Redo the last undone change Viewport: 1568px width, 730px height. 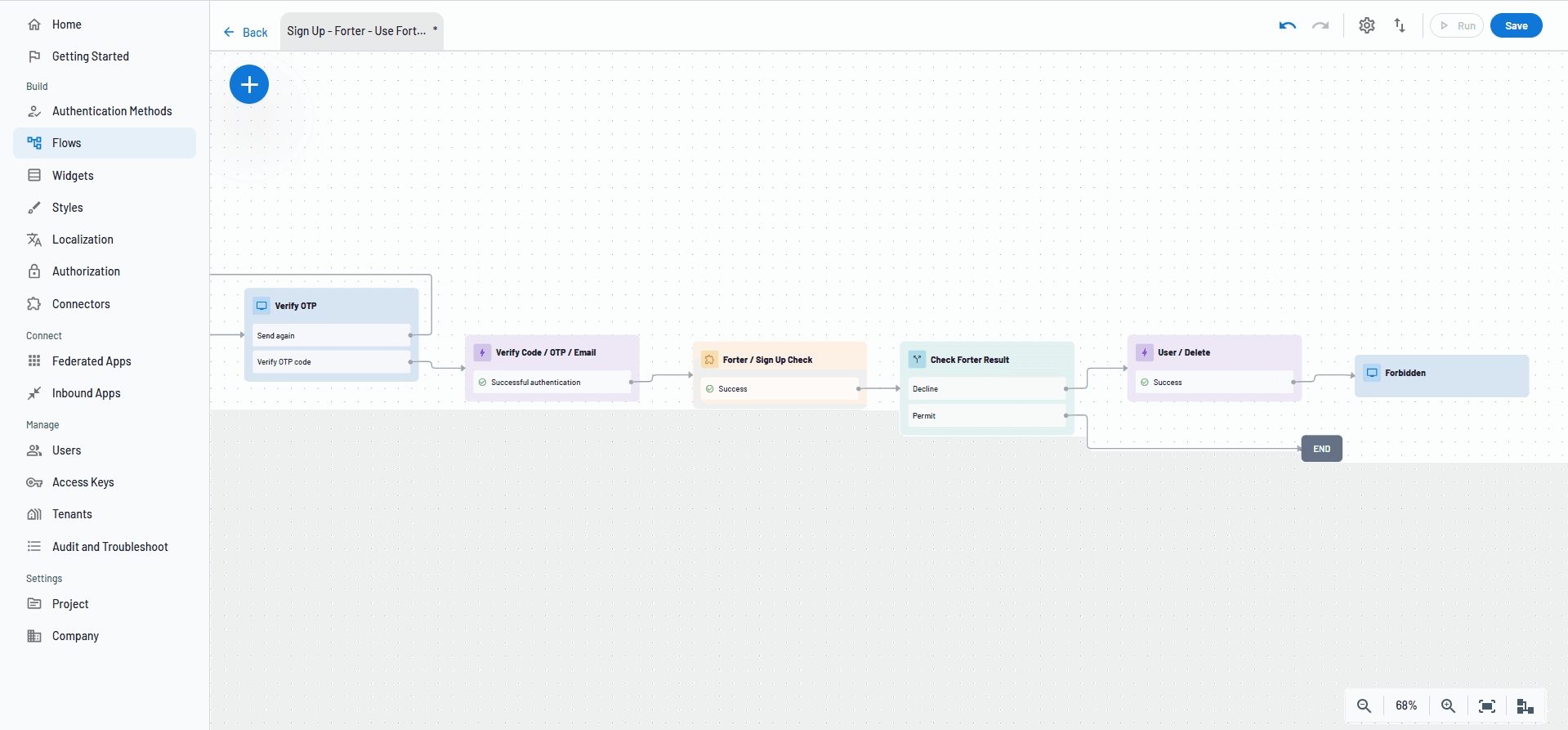point(1320,25)
